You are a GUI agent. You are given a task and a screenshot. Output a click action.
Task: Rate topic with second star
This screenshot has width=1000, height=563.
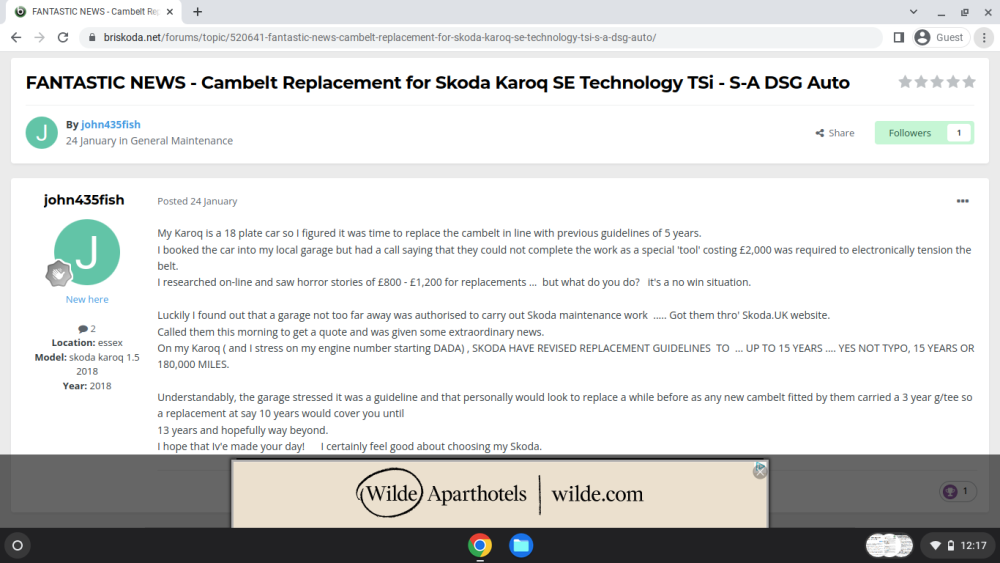point(921,82)
